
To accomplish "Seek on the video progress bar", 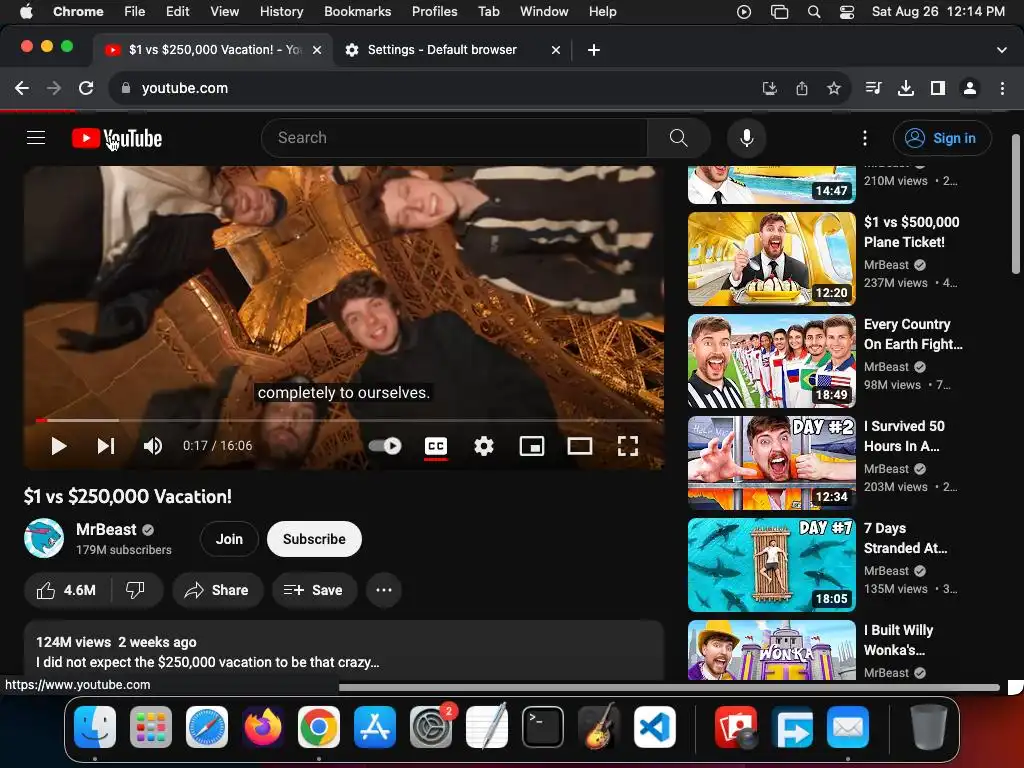I will 344,420.
